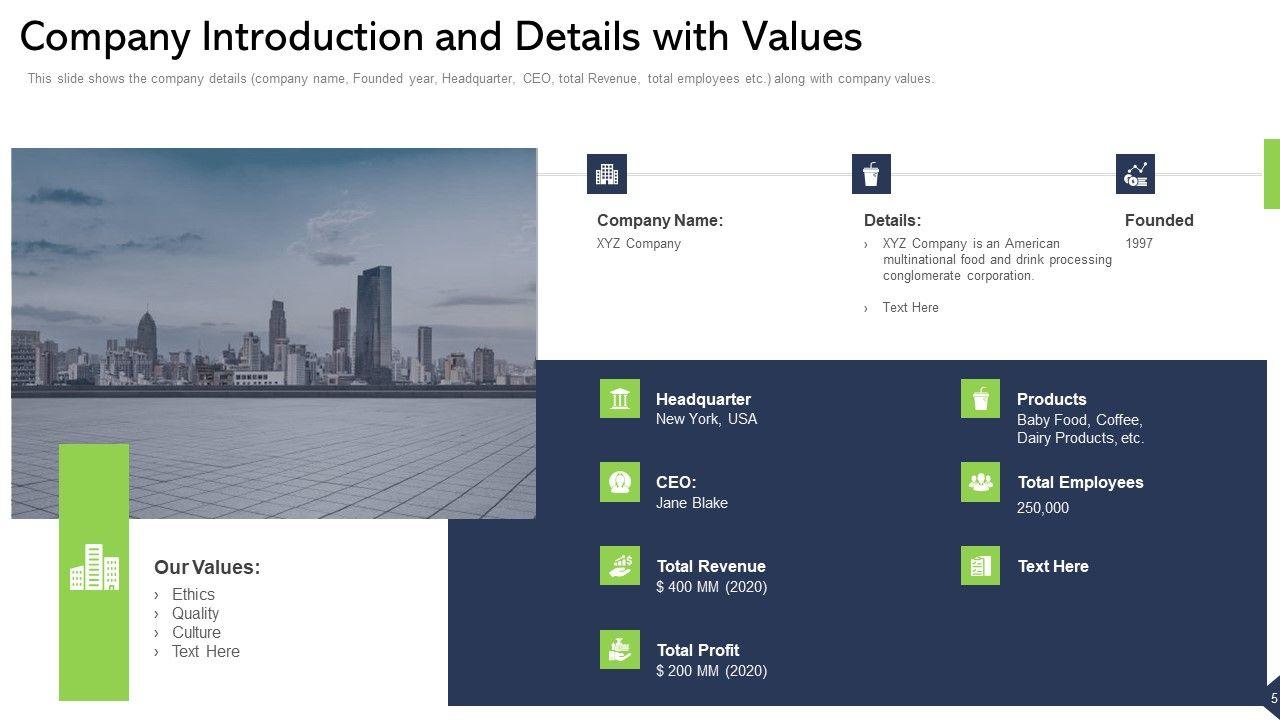Click the Total Revenue hand-money icon
Viewport: 1280px width, 720px height.
click(620, 565)
